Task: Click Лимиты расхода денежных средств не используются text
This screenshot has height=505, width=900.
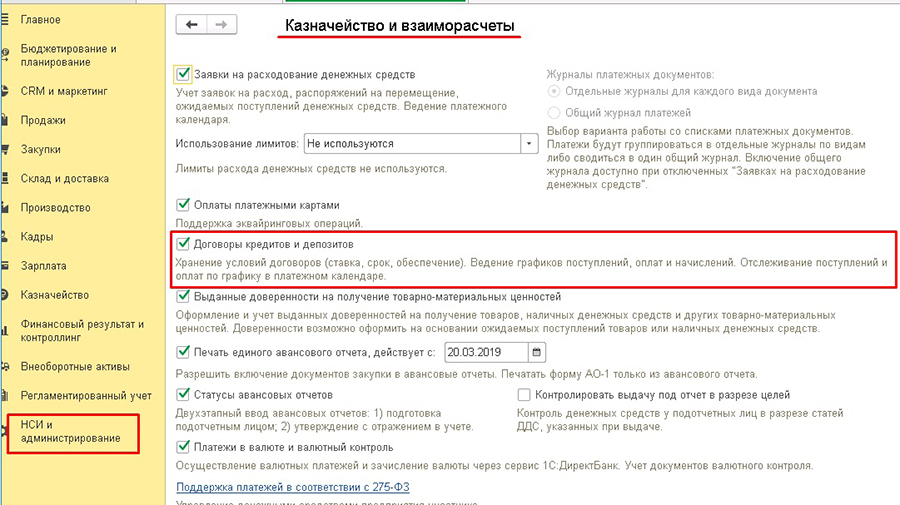Action: [311, 169]
